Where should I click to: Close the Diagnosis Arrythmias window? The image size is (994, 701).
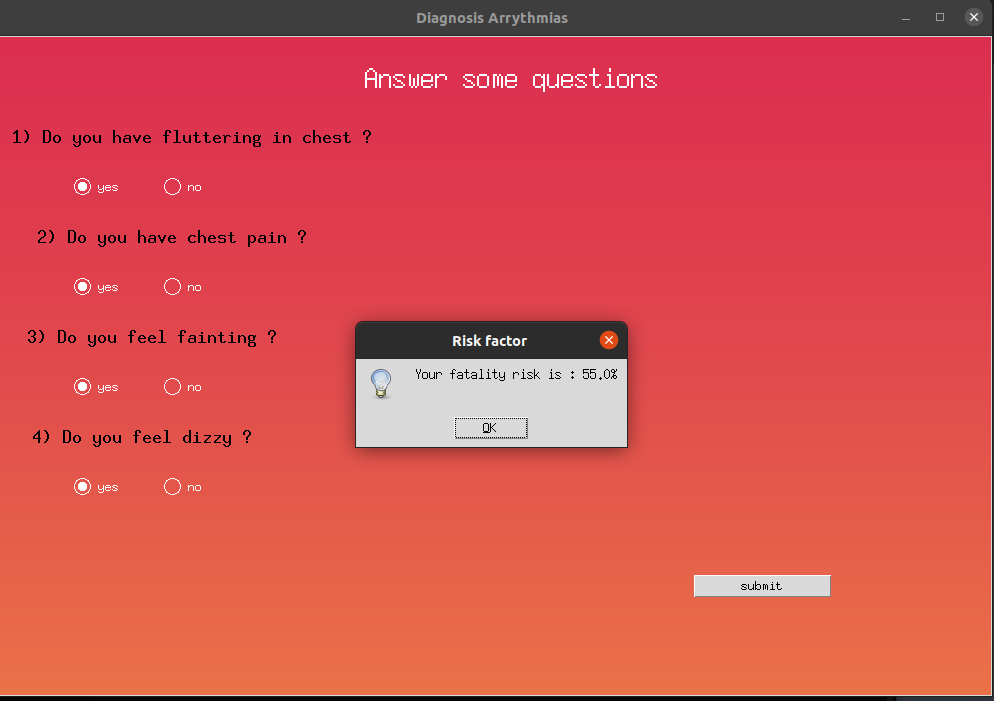(974, 17)
